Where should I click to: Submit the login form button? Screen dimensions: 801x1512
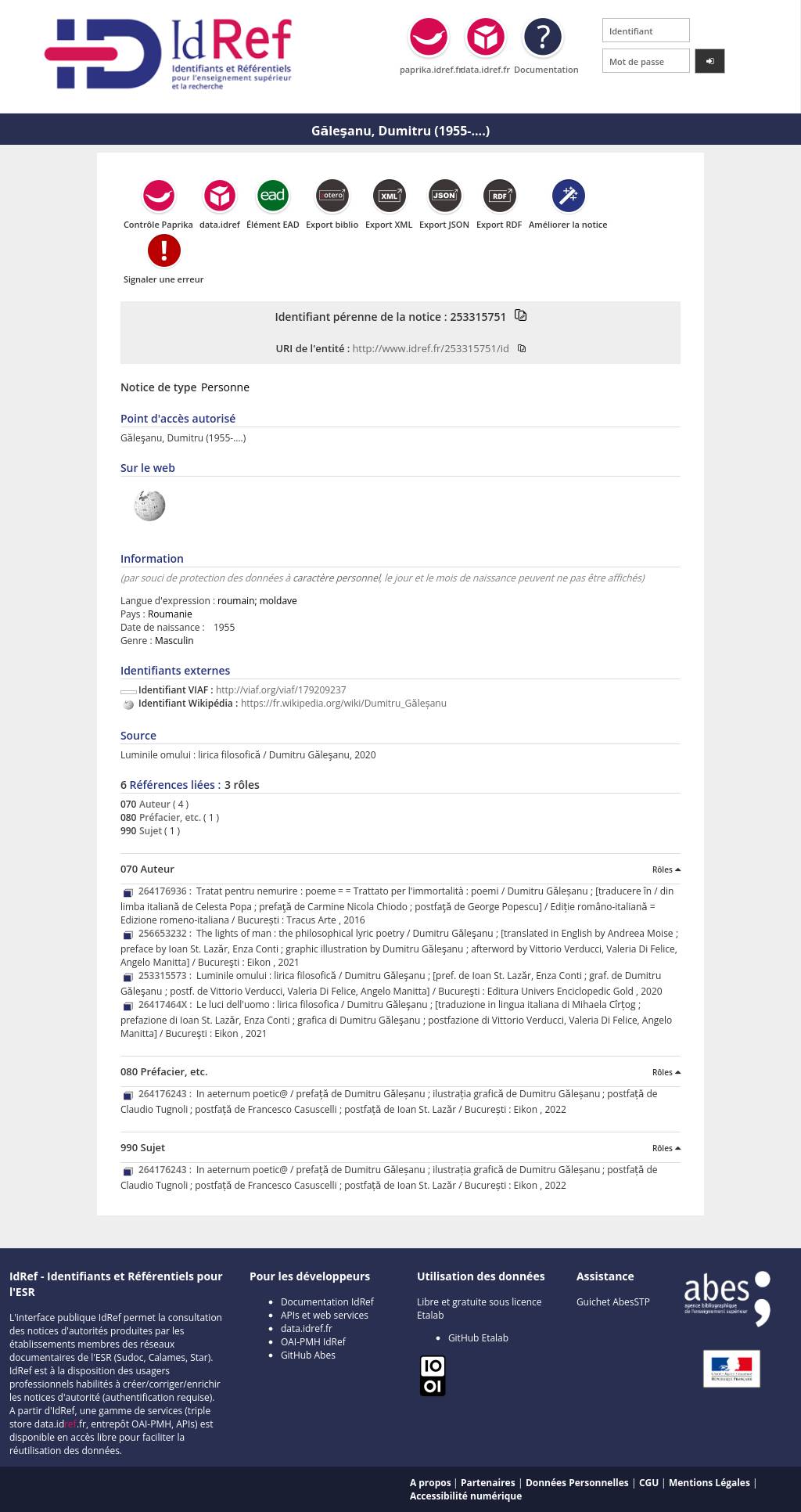point(709,61)
